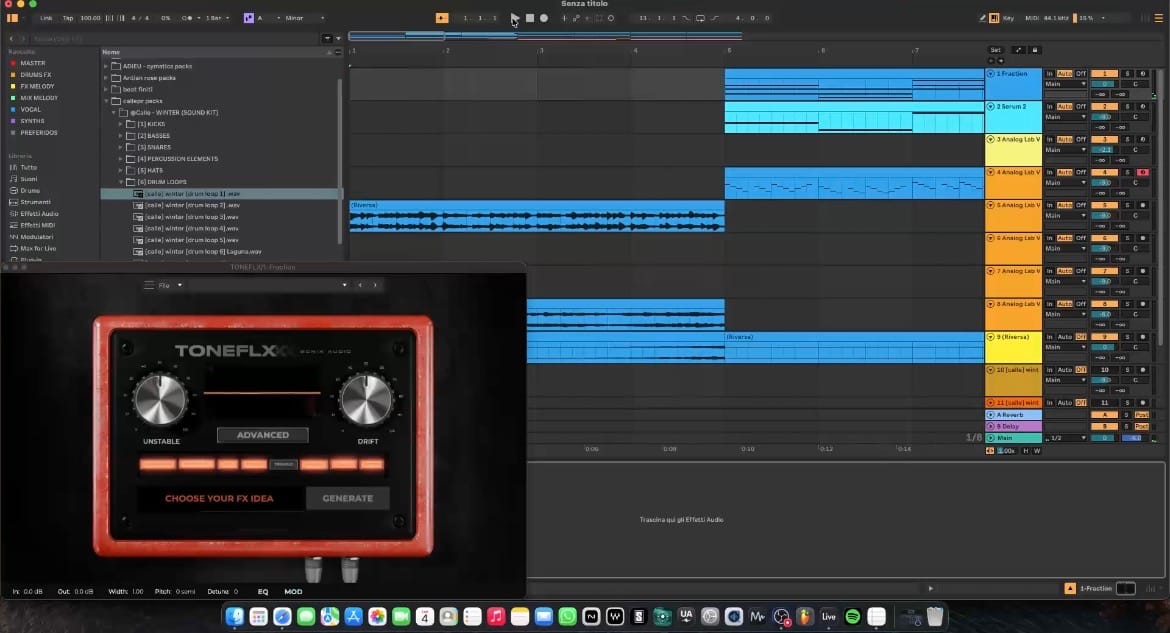Select the VOCAL collection

pos(31,110)
